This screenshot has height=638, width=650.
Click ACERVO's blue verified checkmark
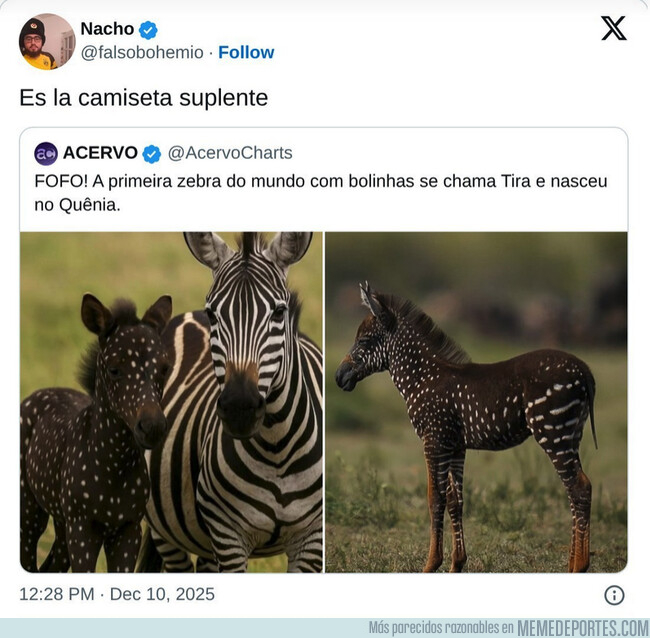(152, 153)
